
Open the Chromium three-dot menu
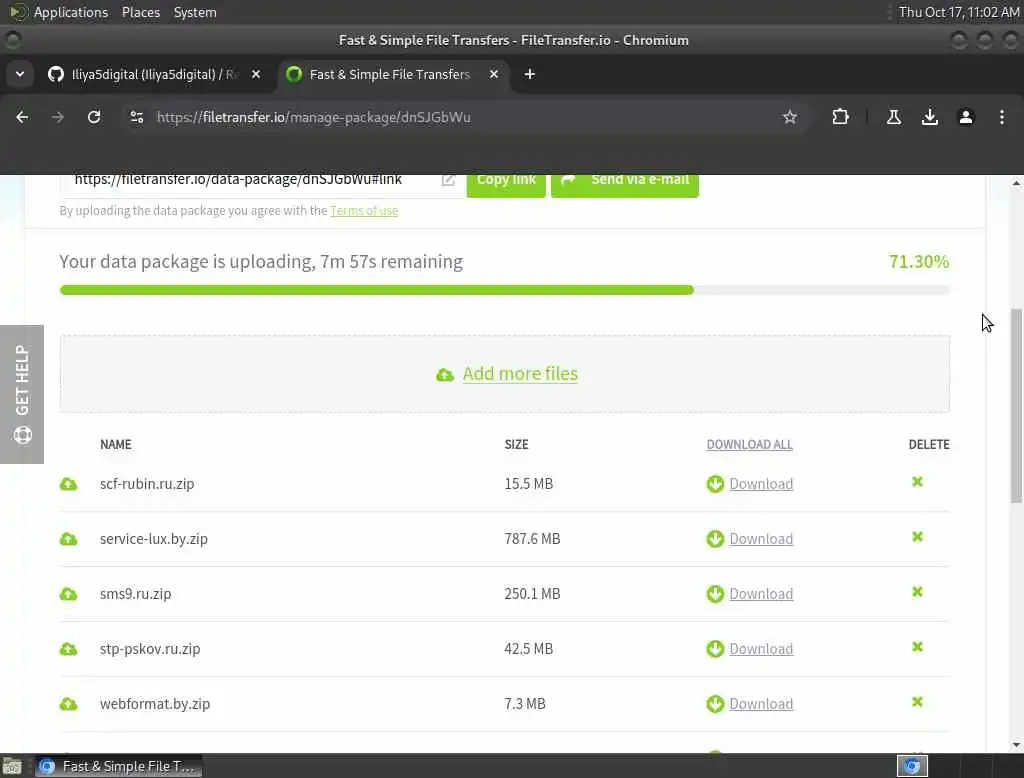(x=1002, y=117)
